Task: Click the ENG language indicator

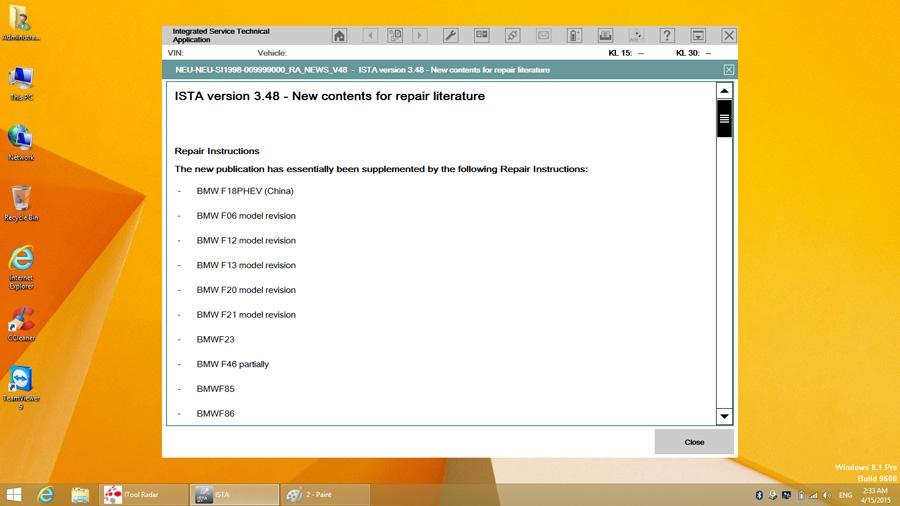Action: coord(845,495)
